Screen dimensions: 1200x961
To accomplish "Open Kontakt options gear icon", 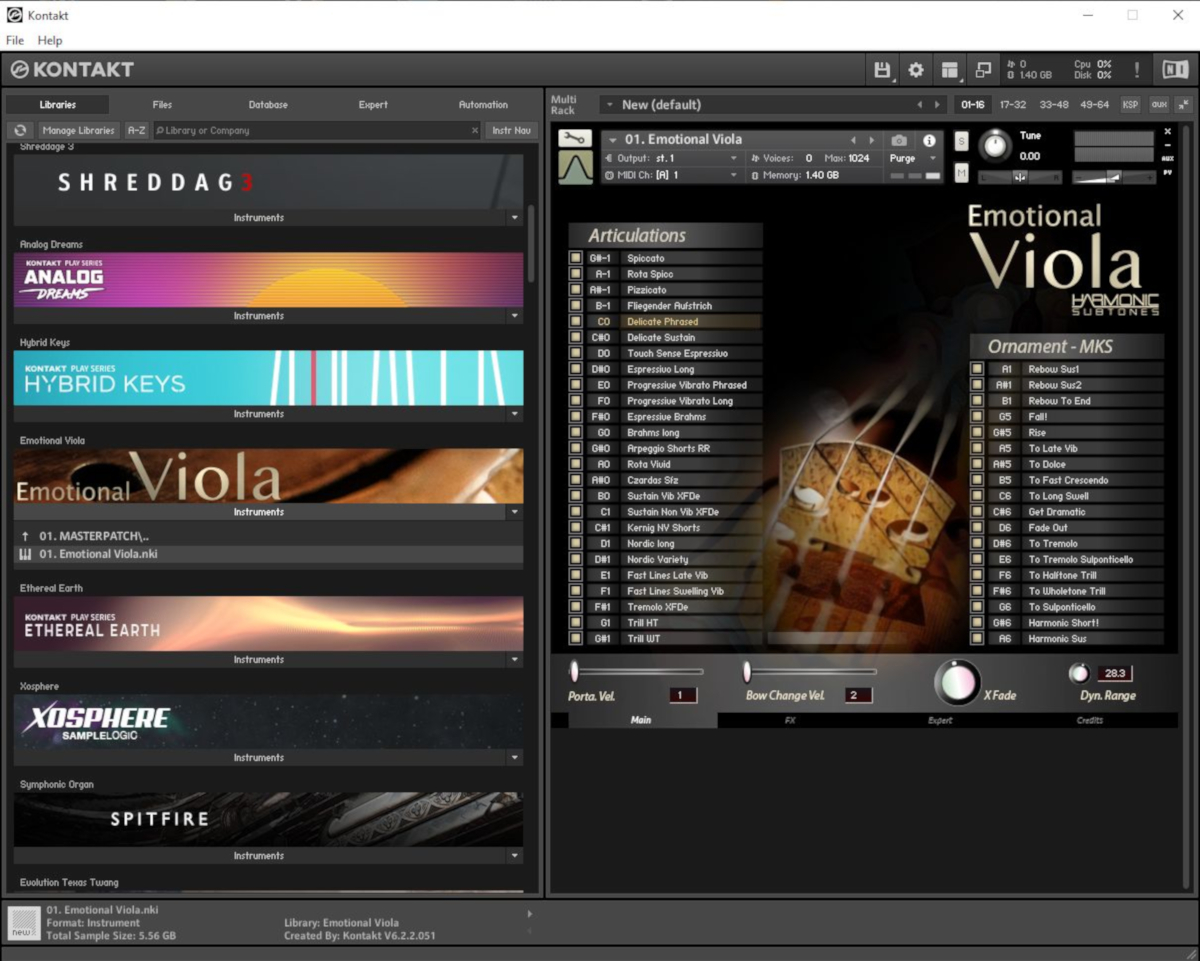I will point(916,70).
